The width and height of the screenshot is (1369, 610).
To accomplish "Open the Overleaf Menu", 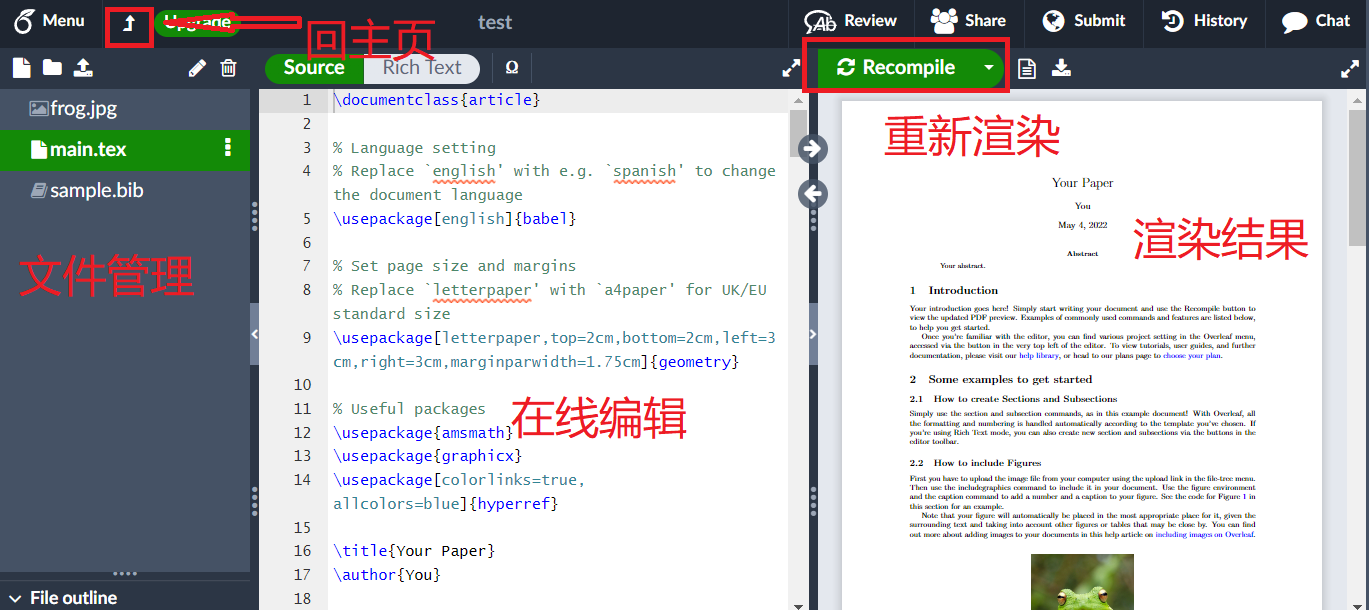I will pyautogui.click(x=48, y=21).
